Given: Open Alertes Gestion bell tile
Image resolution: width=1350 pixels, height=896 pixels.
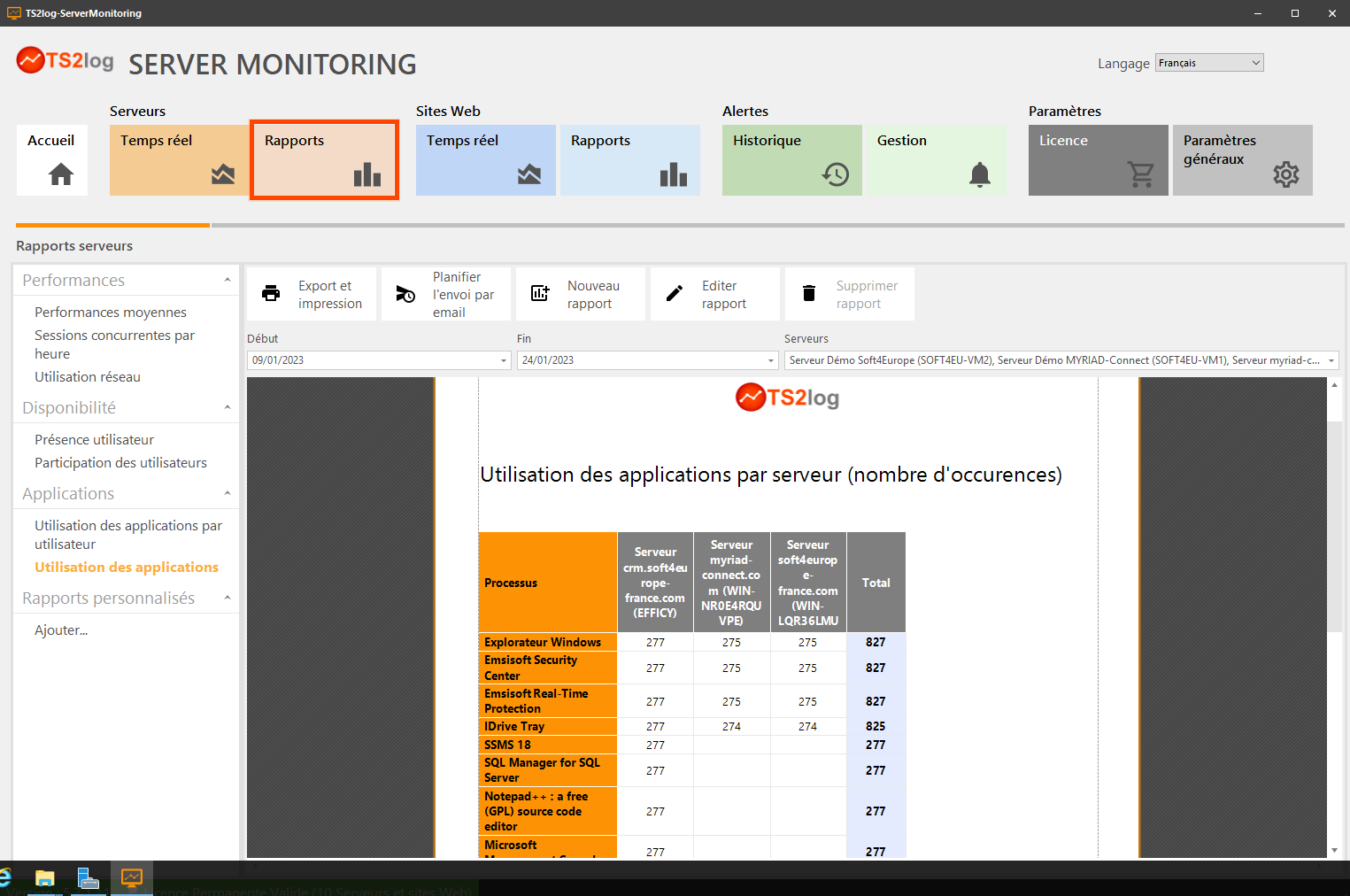Looking at the screenshot, I should pyautogui.click(x=937, y=160).
